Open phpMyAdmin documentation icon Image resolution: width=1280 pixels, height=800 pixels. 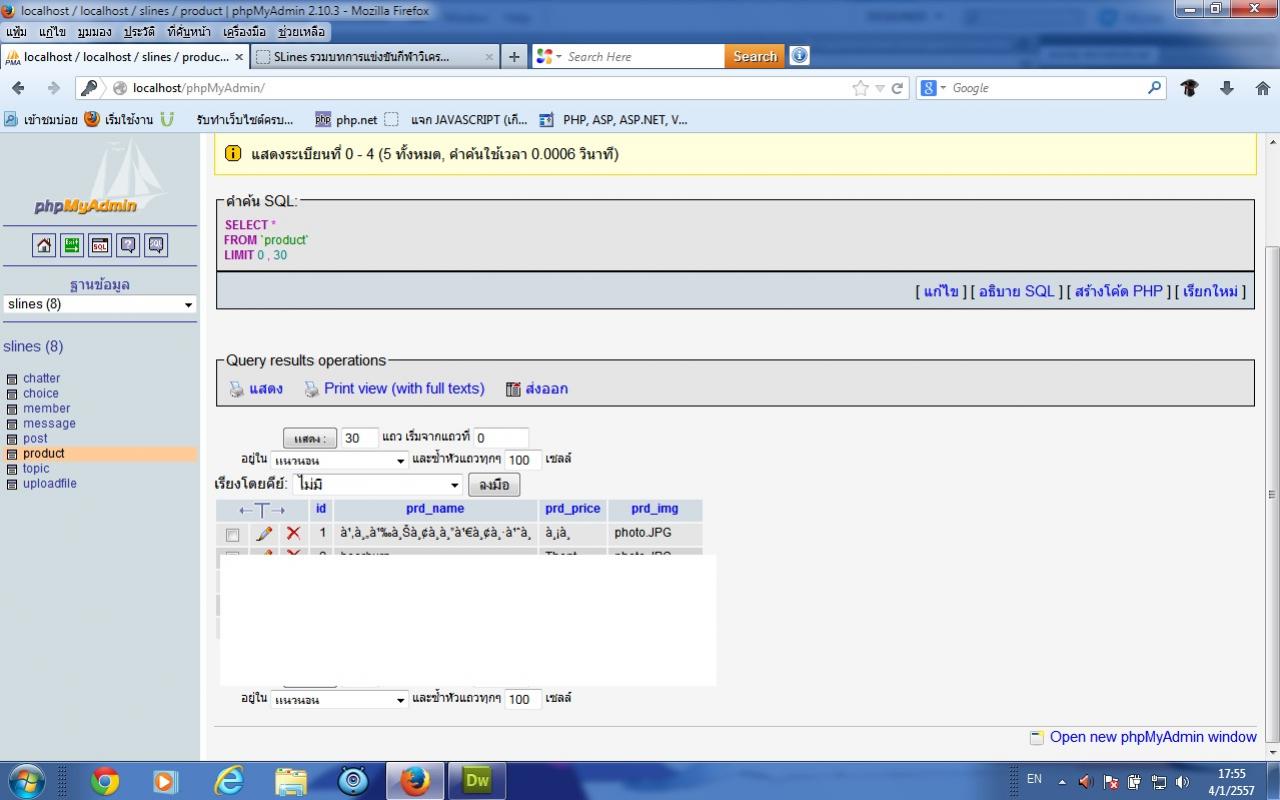pyautogui.click(x=128, y=245)
